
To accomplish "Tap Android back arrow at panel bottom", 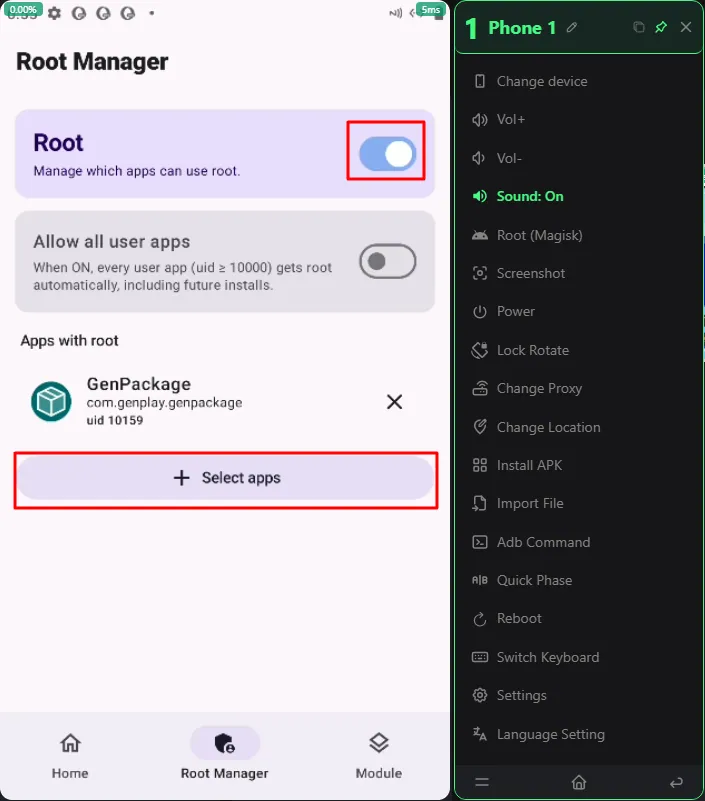I will (676, 782).
